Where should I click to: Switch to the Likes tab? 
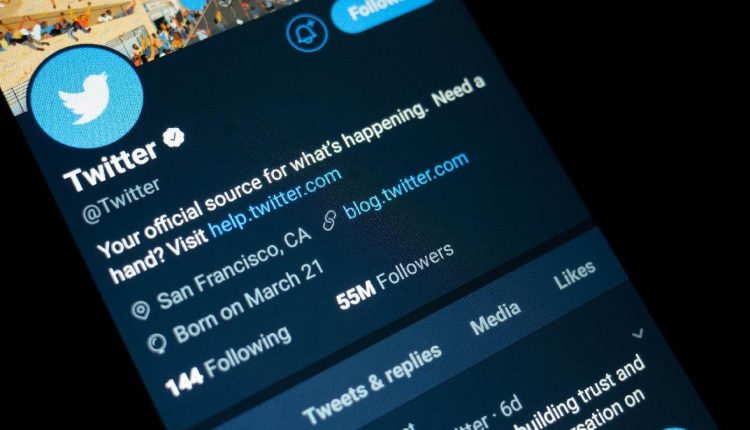pyautogui.click(x=575, y=275)
